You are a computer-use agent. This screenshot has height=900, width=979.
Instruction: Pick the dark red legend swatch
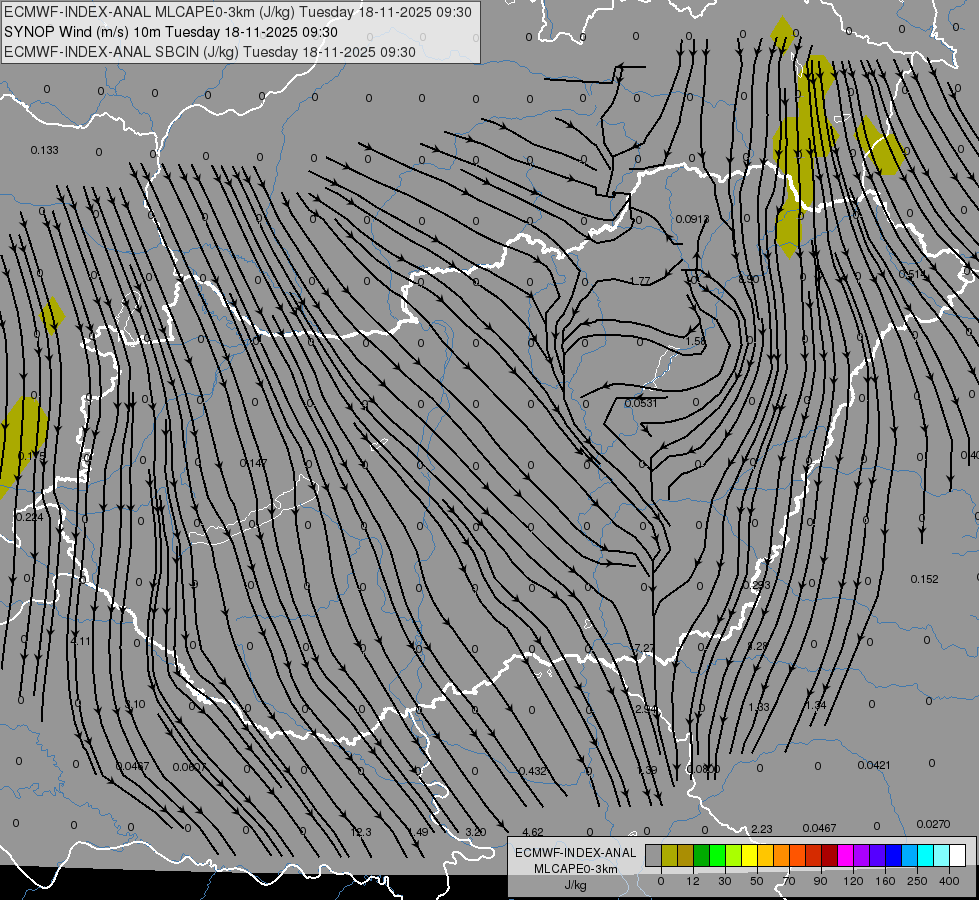click(829, 855)
